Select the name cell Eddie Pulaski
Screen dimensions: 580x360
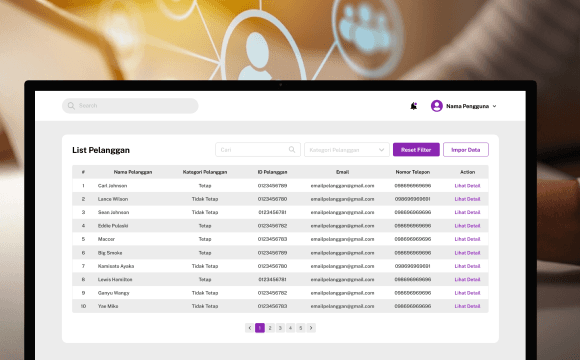click(113, 226)
